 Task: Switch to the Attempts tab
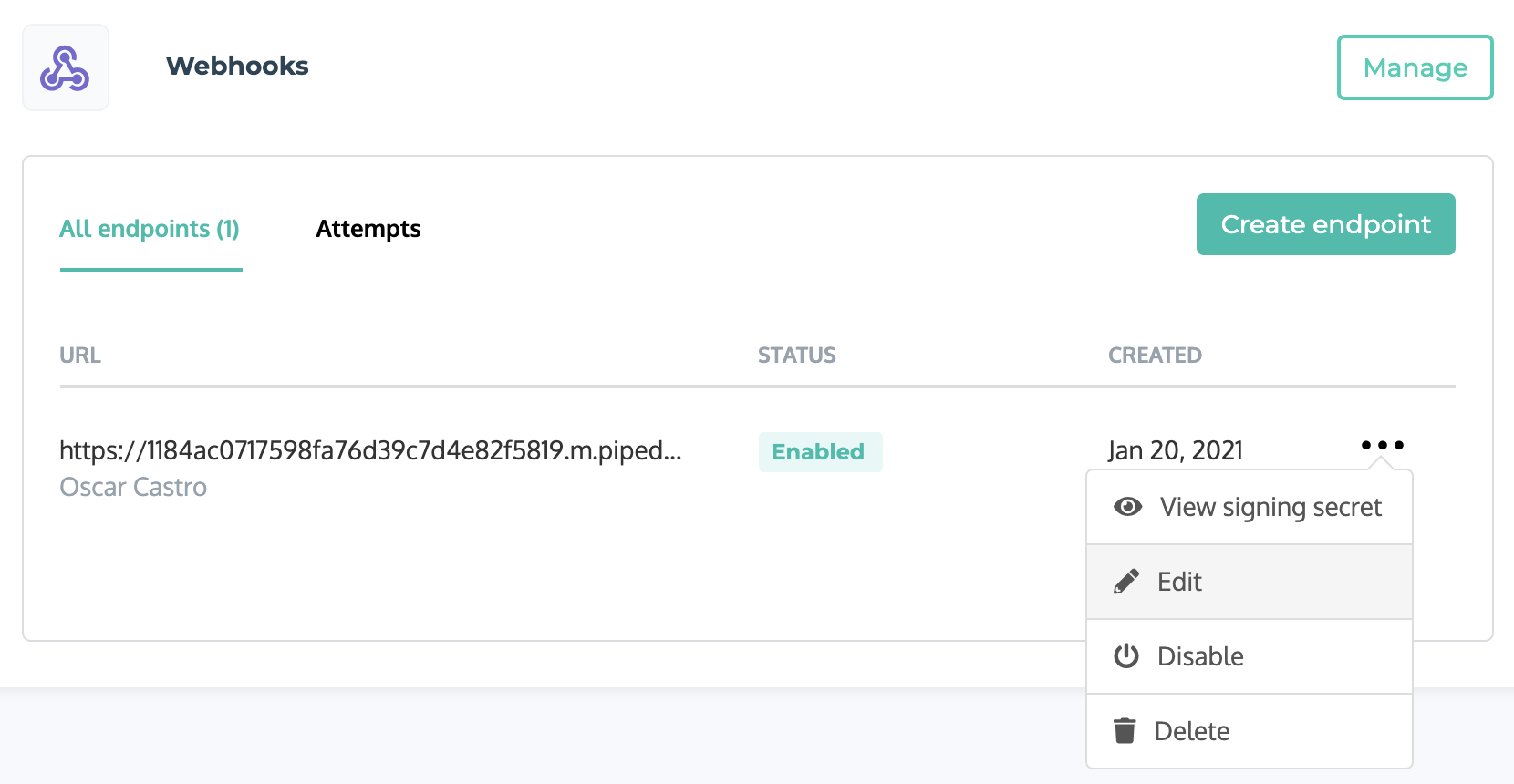click(x=368, y=229)
